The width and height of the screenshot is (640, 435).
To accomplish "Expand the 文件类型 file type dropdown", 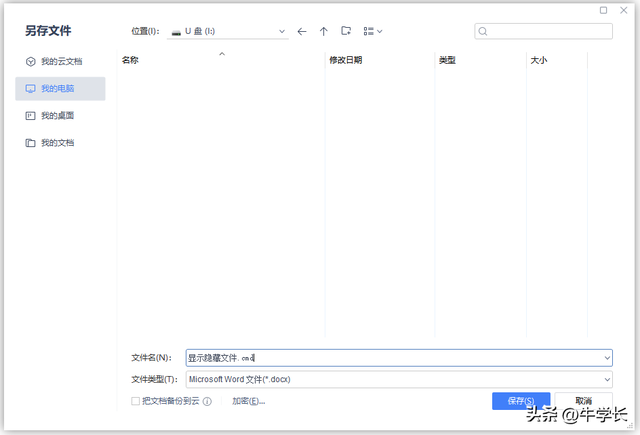I will coord(606,380).
